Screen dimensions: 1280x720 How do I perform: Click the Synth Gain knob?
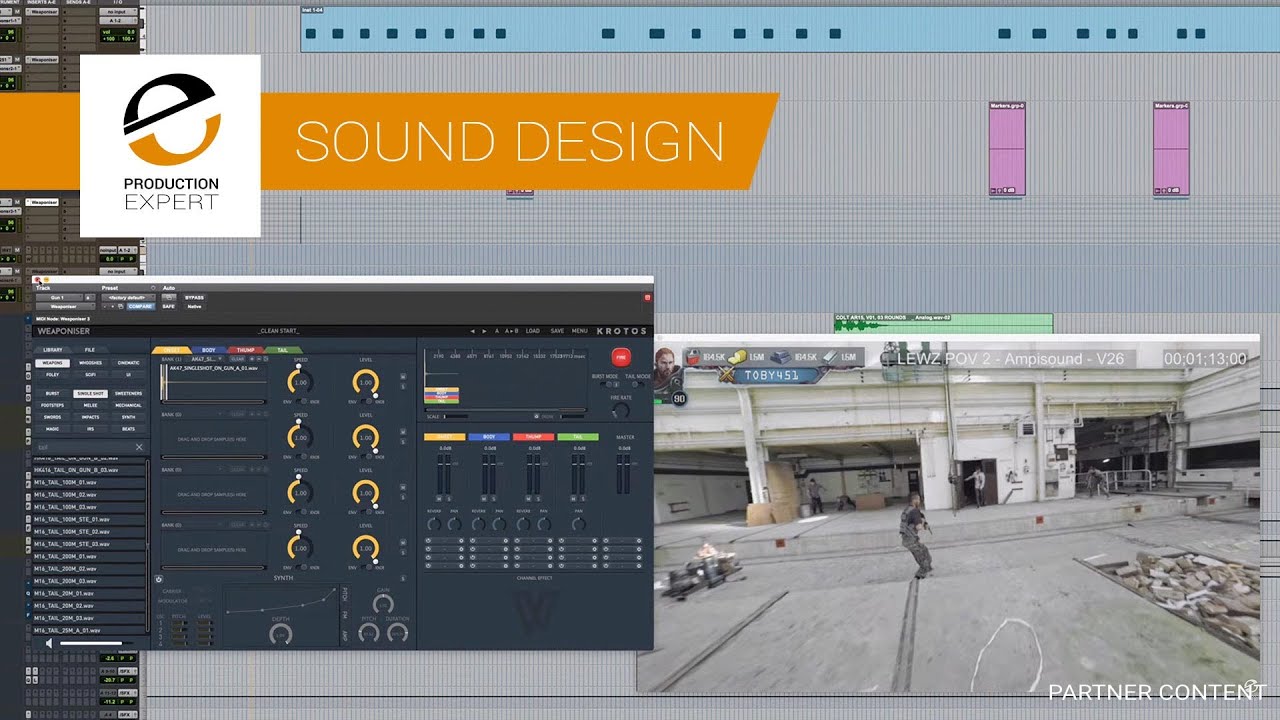click(x=383, y=604)
